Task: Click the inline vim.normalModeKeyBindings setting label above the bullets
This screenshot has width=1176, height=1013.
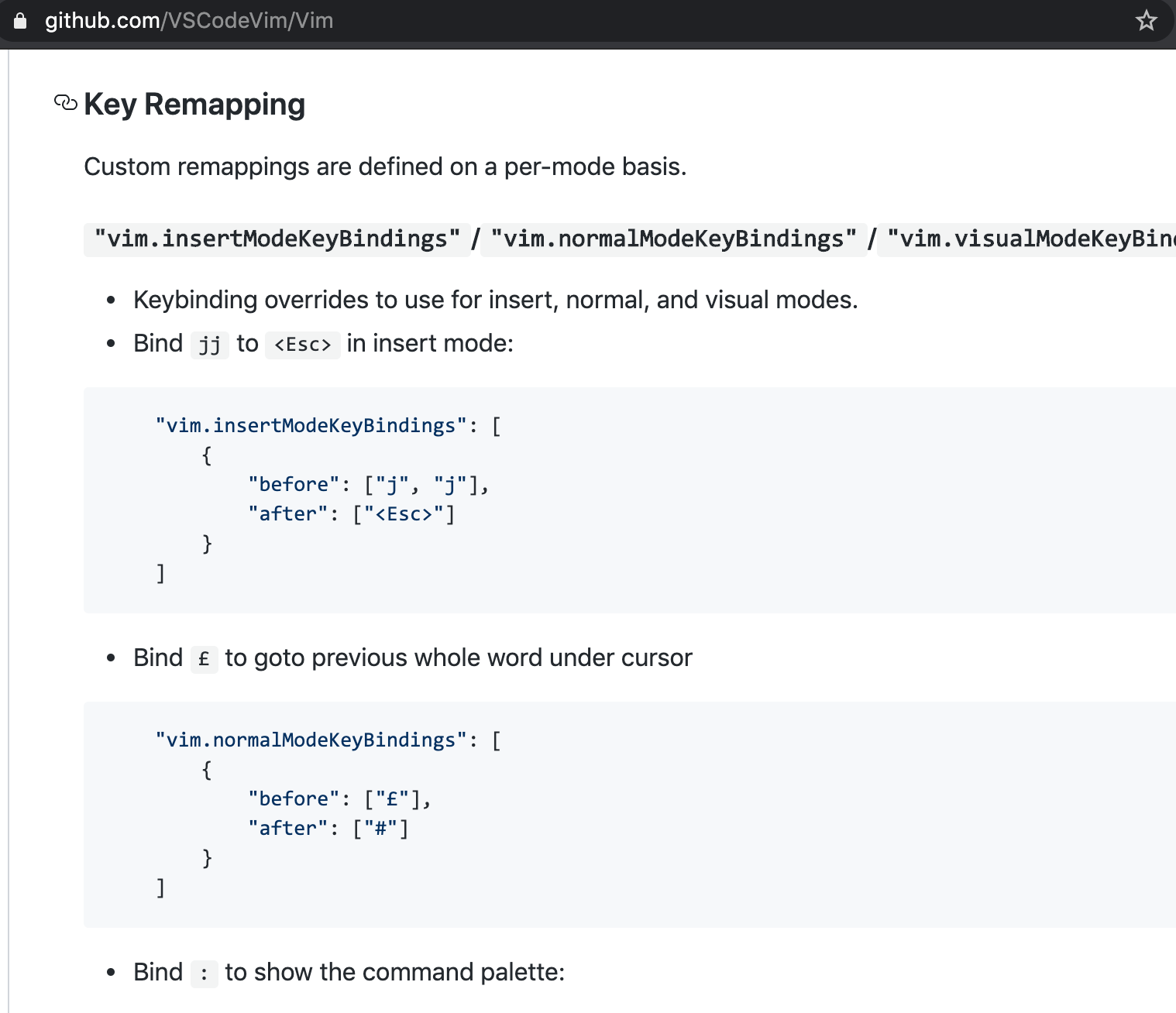Action: (x=674, y=239)
